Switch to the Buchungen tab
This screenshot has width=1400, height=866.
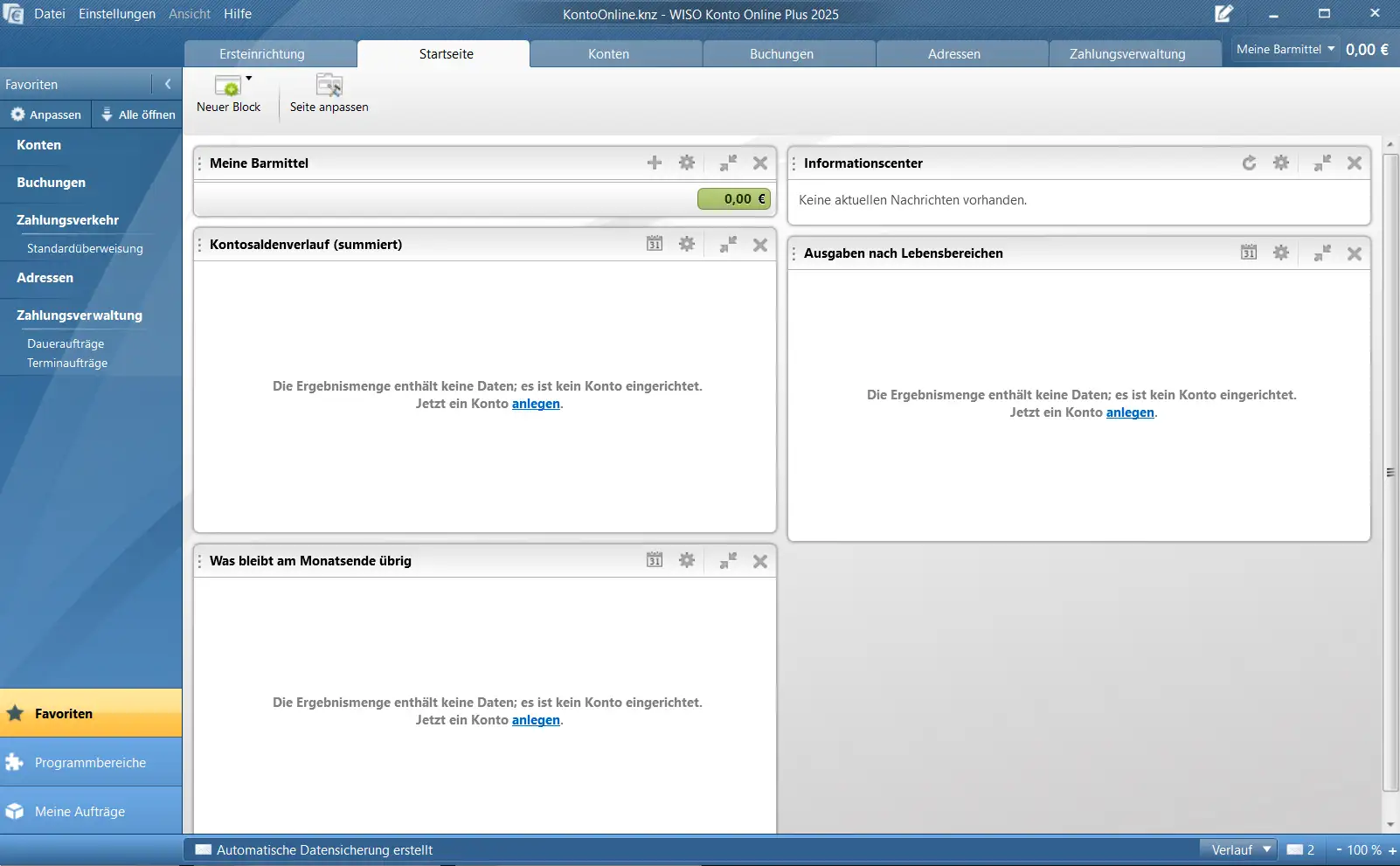pos(781,54)
